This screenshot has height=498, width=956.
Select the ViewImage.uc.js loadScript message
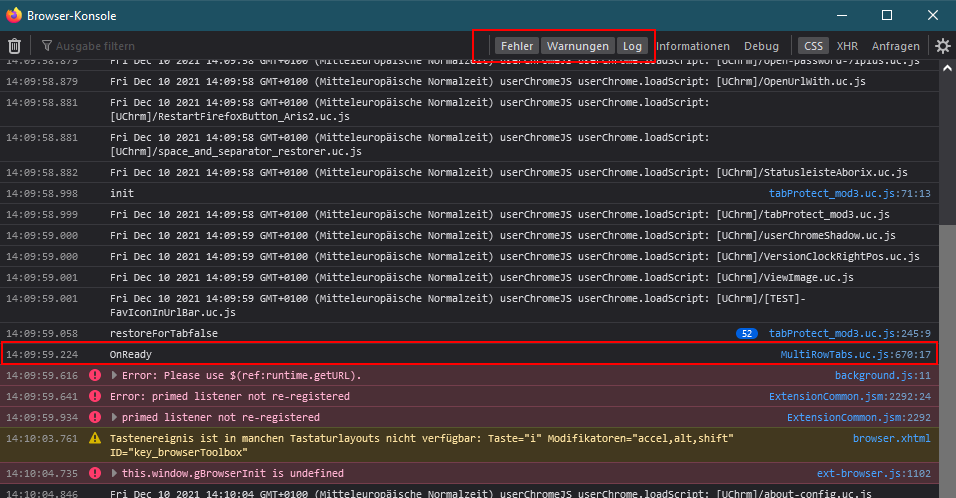tap(482, 277)
